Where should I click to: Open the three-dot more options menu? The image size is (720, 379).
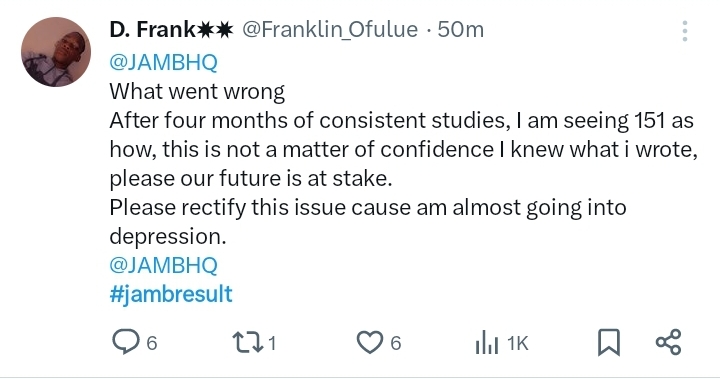point(685,31)
